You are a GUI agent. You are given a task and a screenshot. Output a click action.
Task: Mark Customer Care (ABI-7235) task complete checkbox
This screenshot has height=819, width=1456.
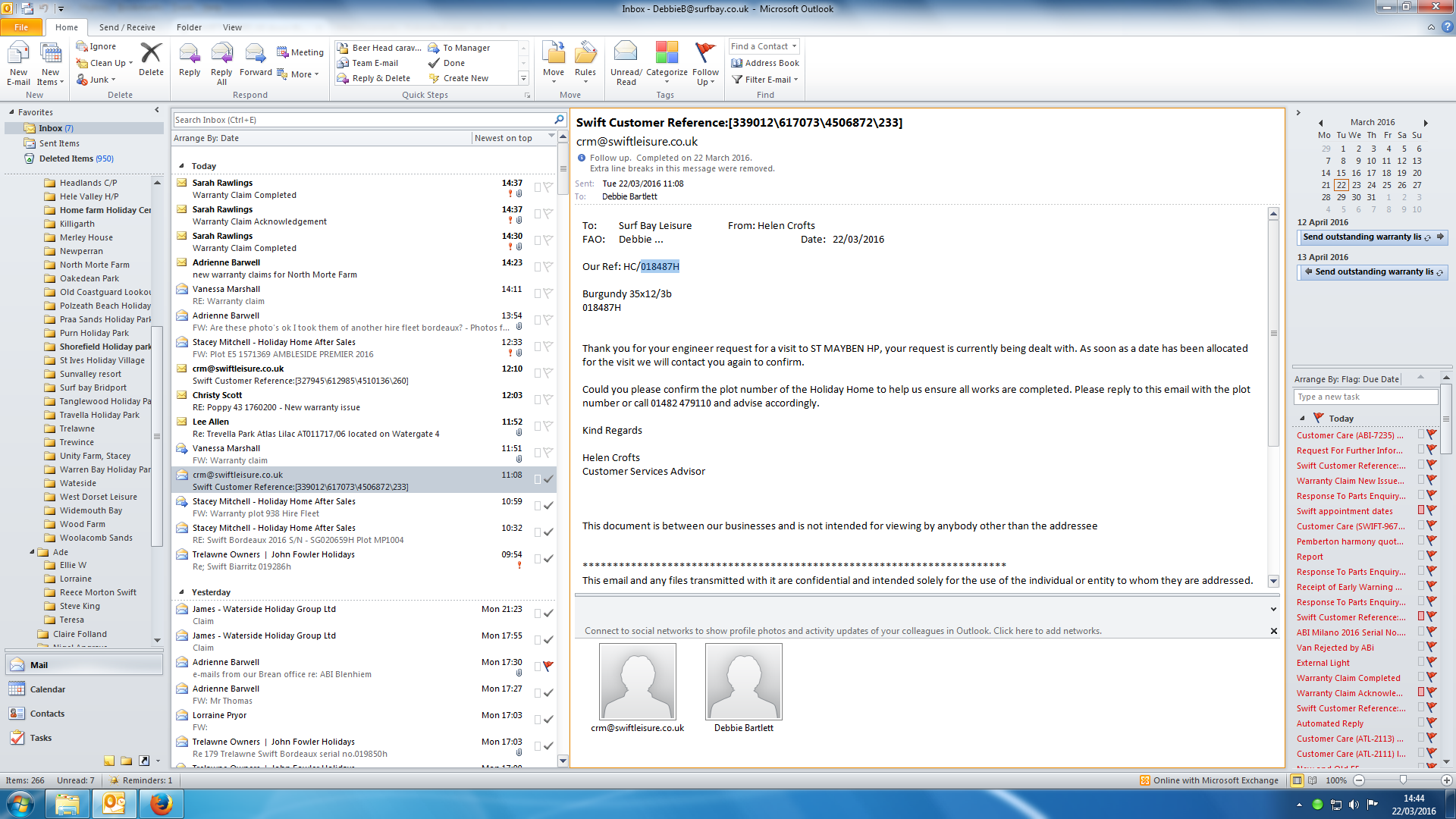[x=1421, y=435]
